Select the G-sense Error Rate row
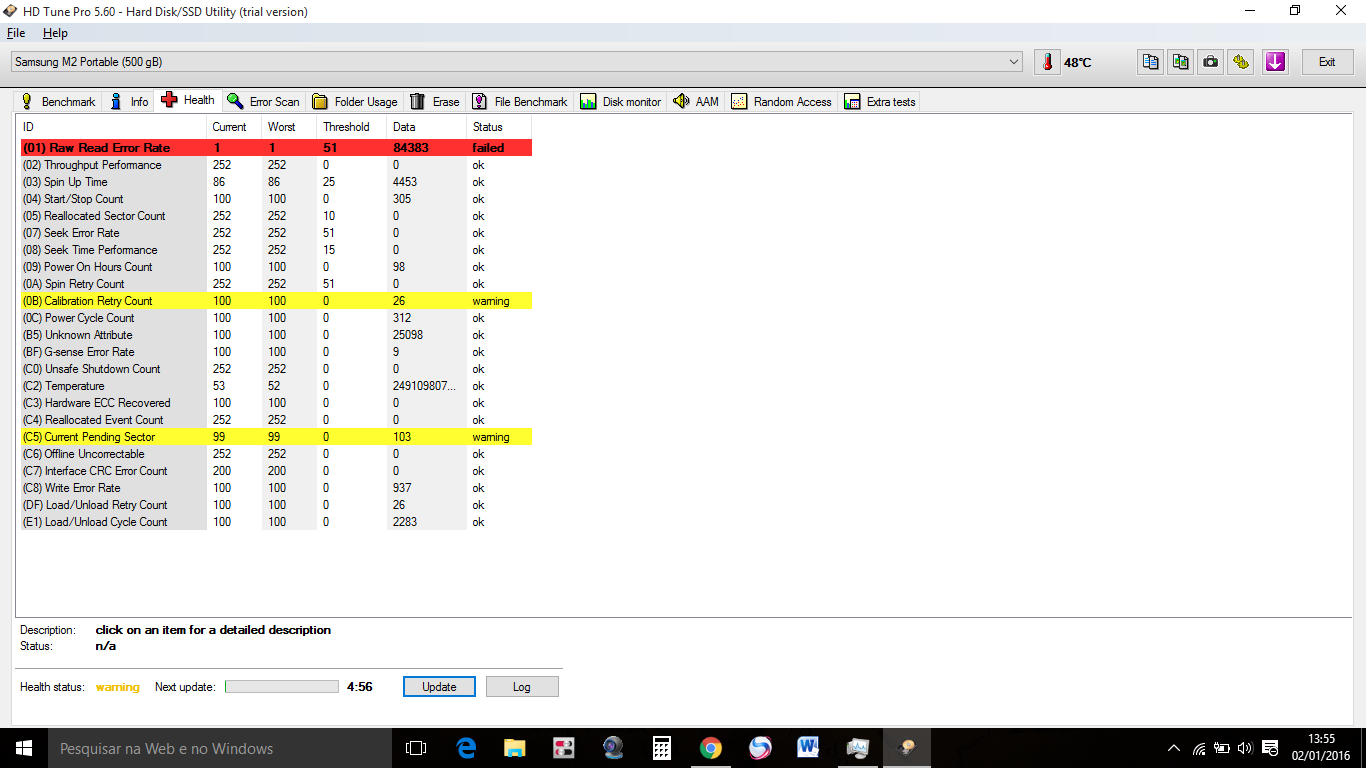 [x=276, y=352]
